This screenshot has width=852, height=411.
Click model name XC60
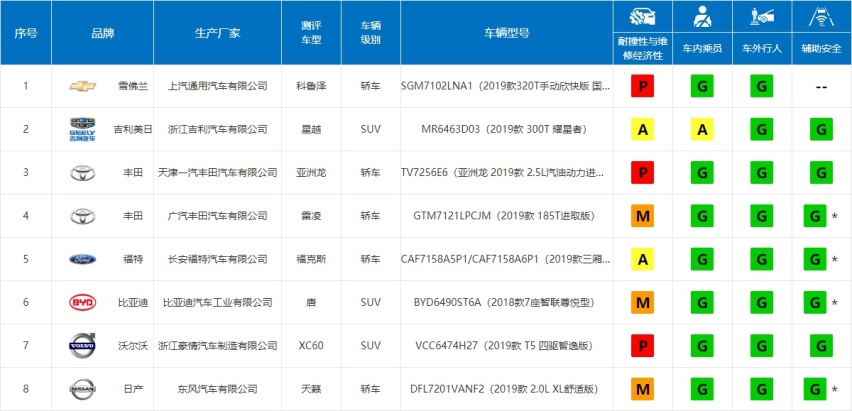(x=311, y=346)
